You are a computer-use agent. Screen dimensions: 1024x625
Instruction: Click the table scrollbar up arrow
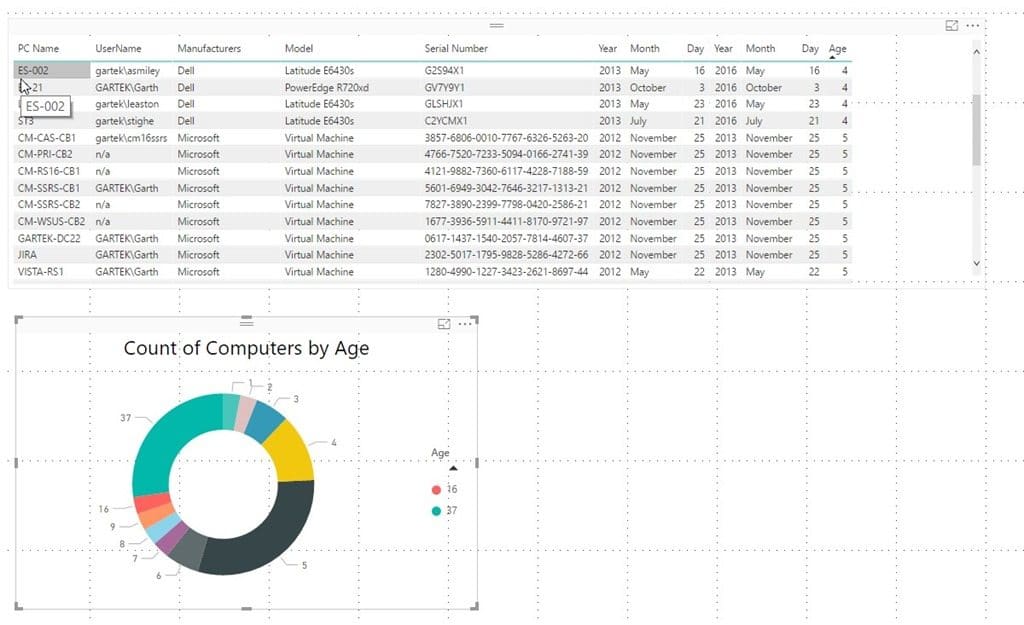[x=976, y=52]
